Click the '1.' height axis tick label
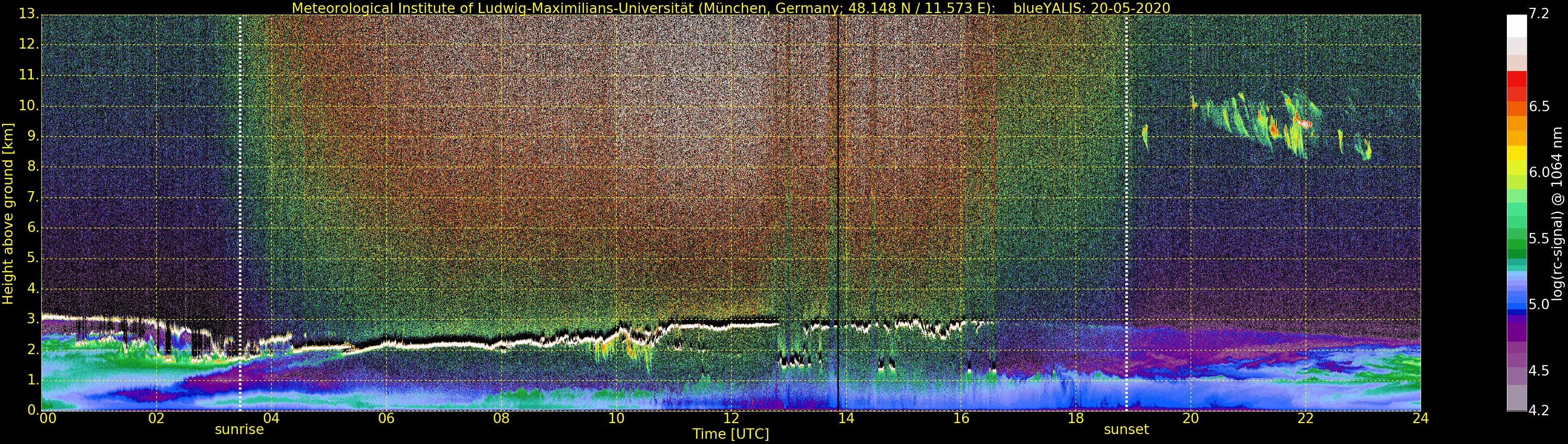The image size is (1568, 444). pyautogui.click(x=33, y=380)
